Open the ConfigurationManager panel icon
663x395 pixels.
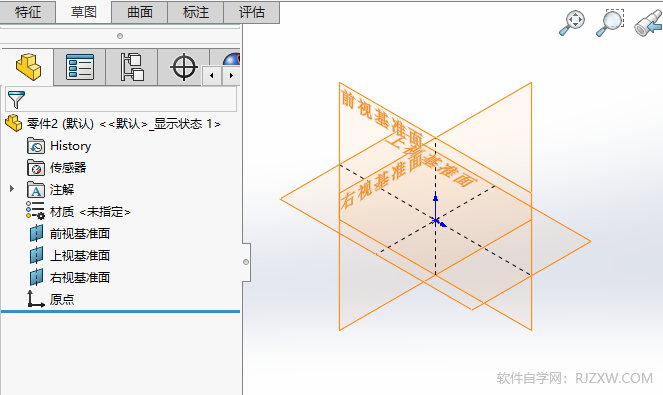point(132,67)
